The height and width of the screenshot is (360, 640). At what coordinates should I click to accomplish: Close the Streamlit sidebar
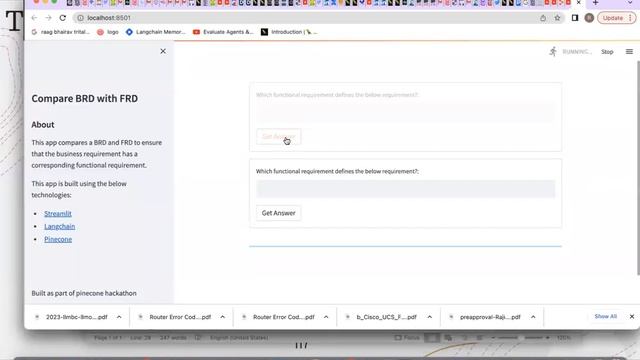tap(163, 51)
